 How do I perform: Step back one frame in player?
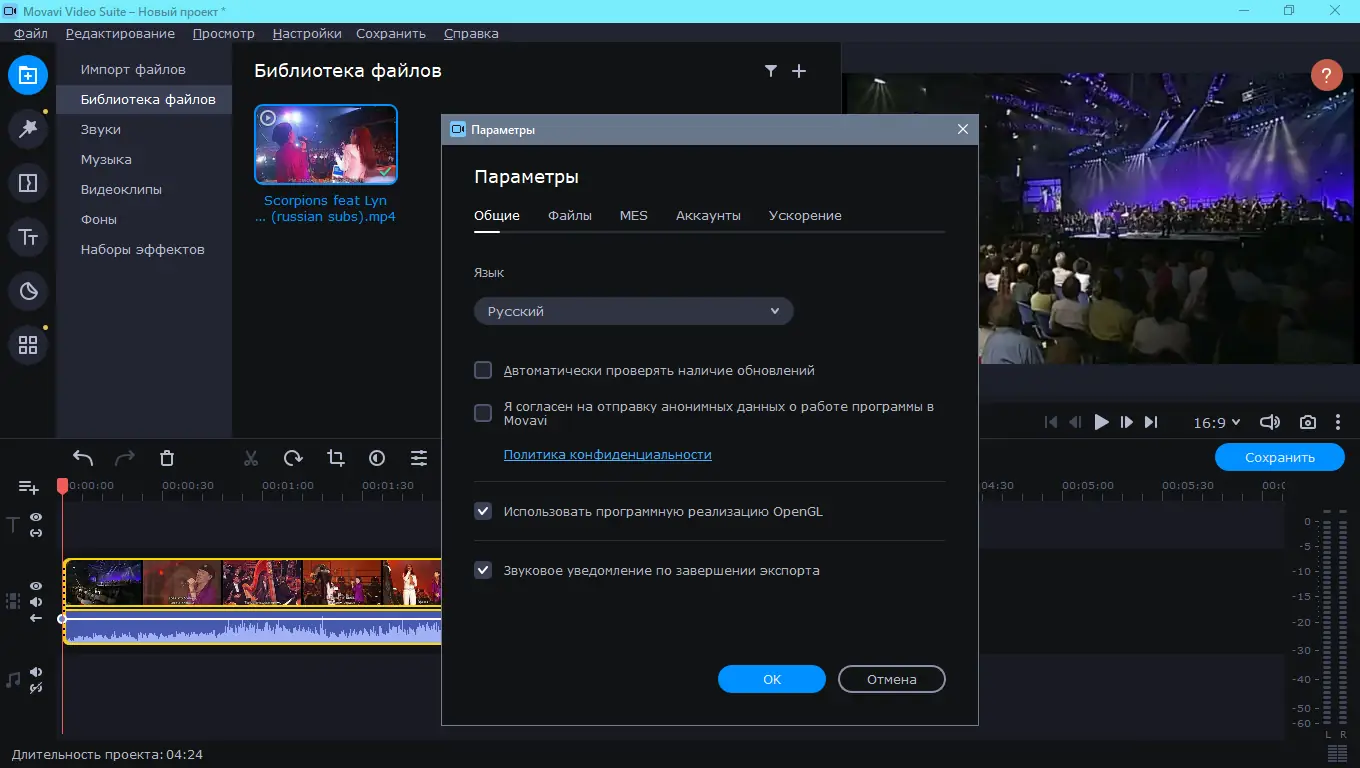click(1075, 422)
